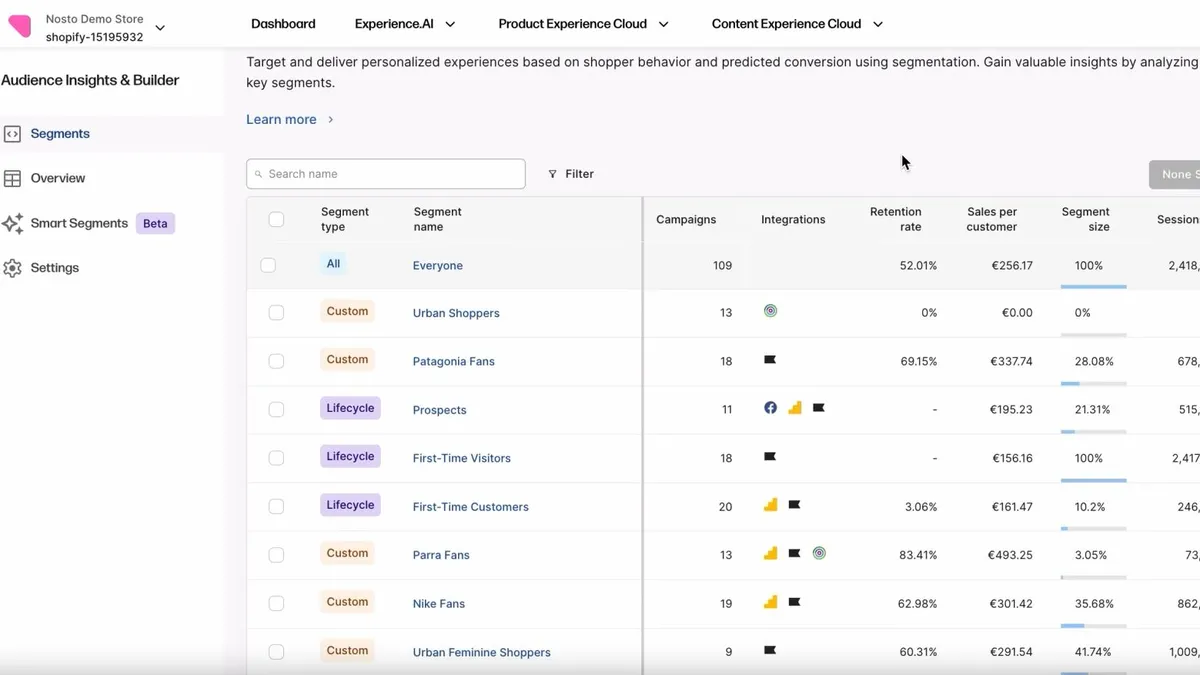Click the All tag in the Everyone row

coord(333,264)
